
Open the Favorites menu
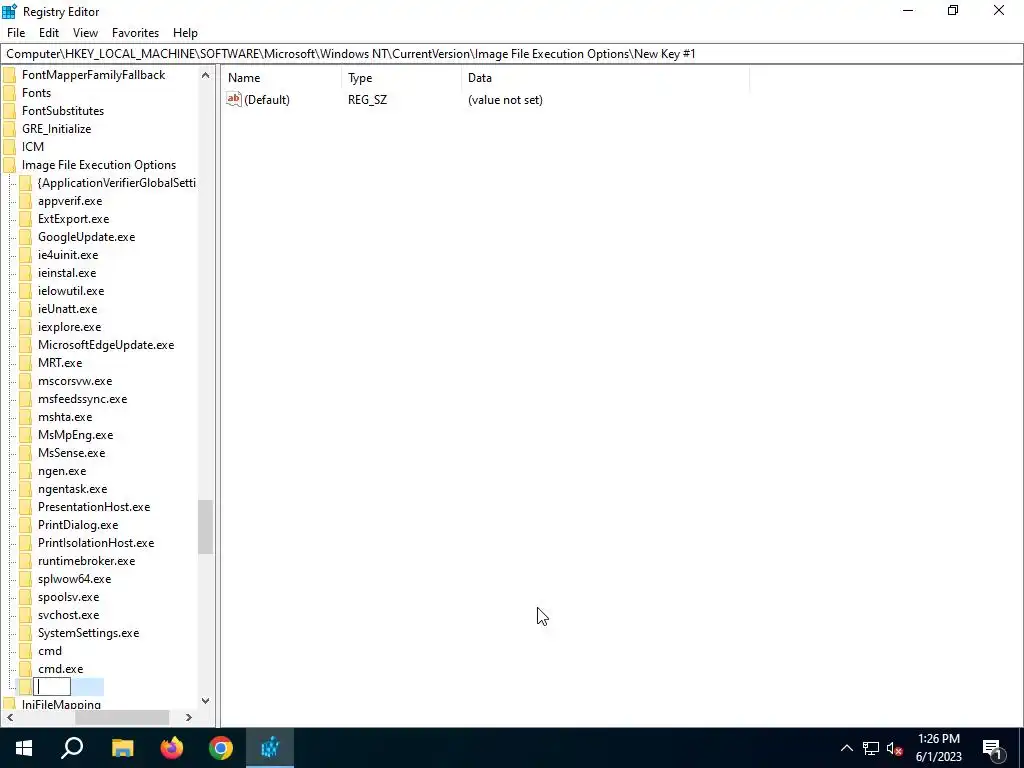pos(135,33)
